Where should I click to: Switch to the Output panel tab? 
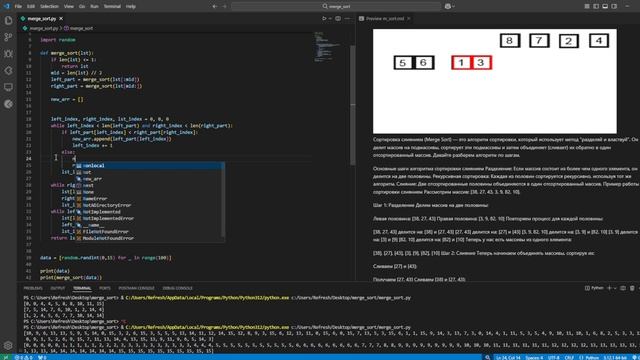point(58,288)
